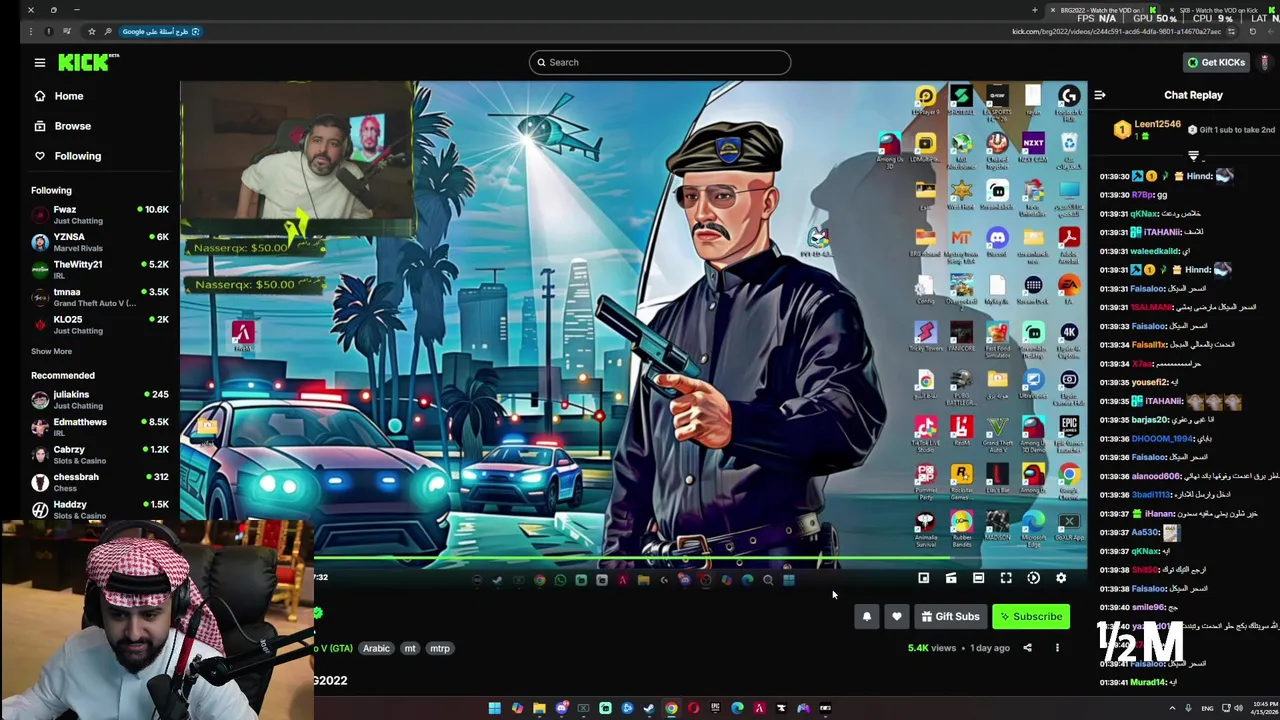Viewport: 1280px width, 720px height.
Task: Click the Home icon in sidebar
Action: (x=40, y=96)
